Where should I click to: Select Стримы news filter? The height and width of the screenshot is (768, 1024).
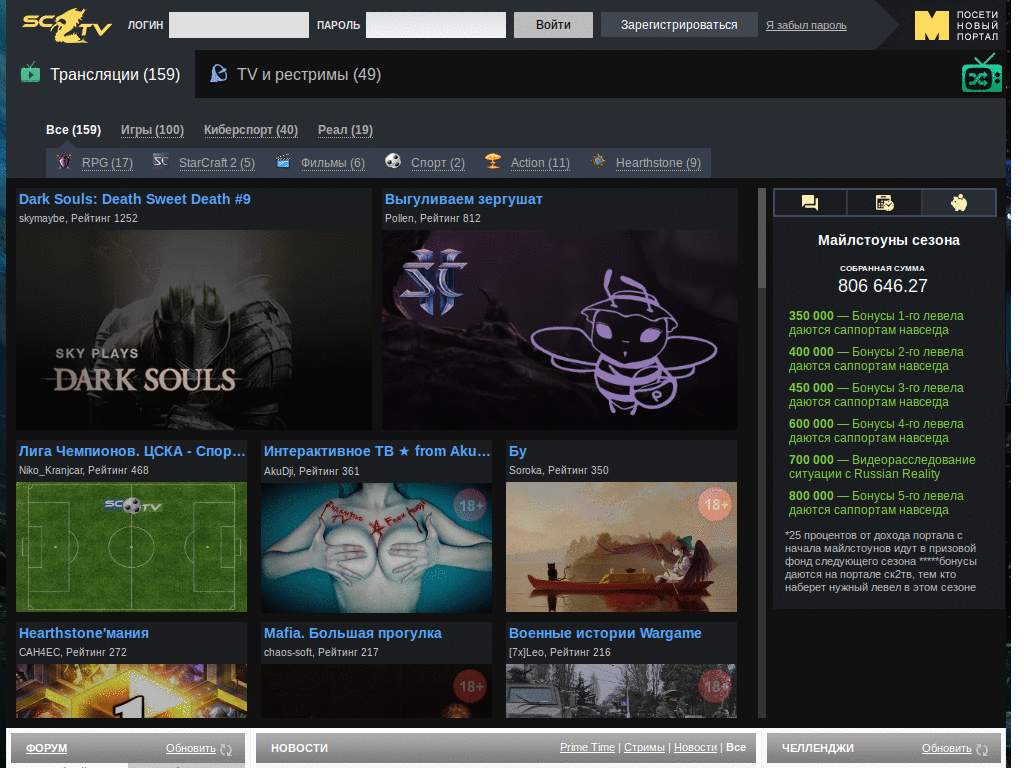644,747
